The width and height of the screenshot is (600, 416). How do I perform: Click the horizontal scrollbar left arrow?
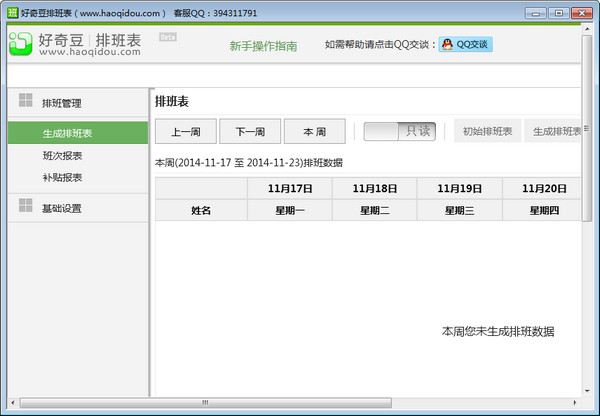[x=13, y=403]
